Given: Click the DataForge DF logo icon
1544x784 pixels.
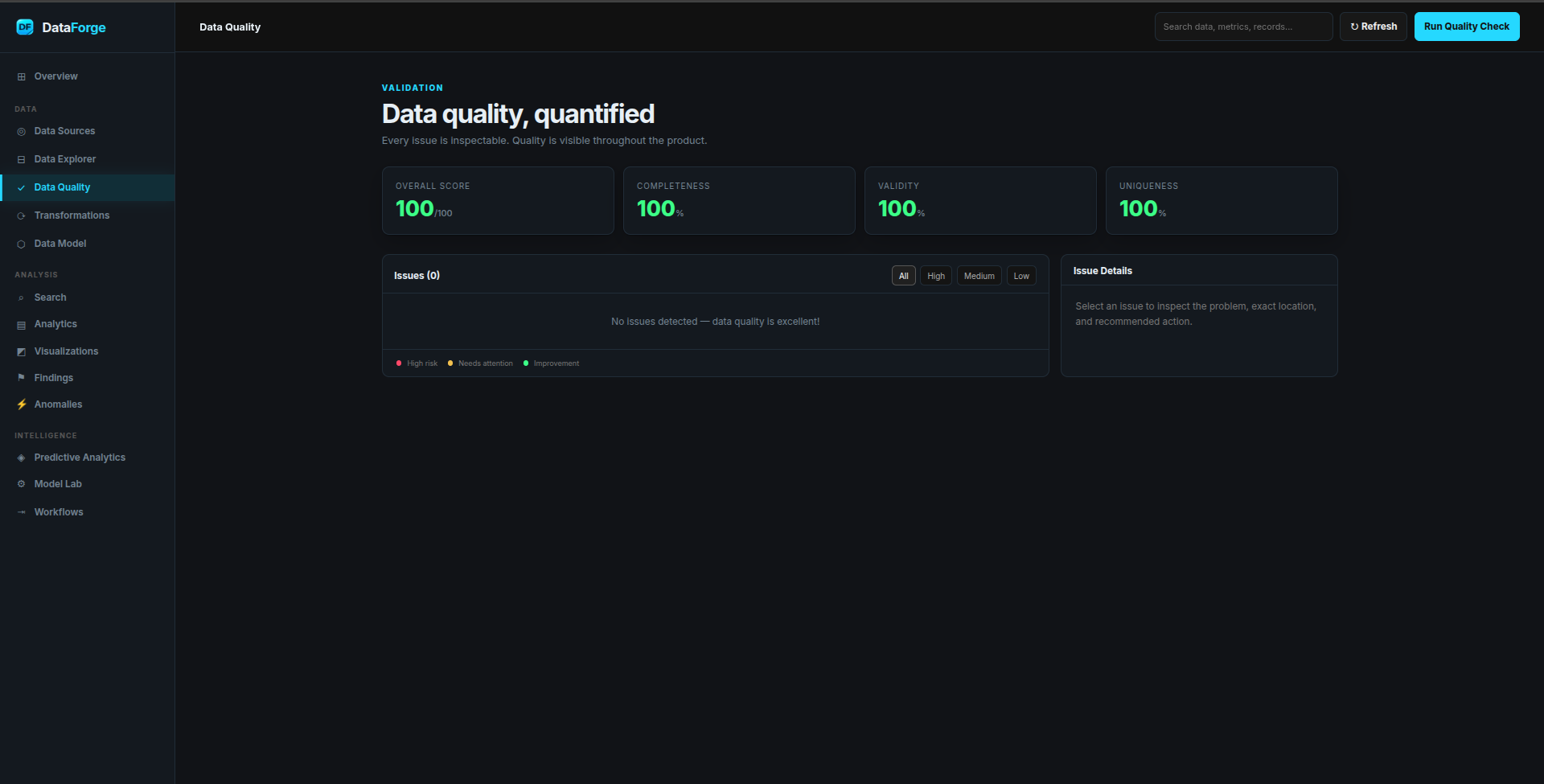Looking at the screenshot, I should (25, 27).
